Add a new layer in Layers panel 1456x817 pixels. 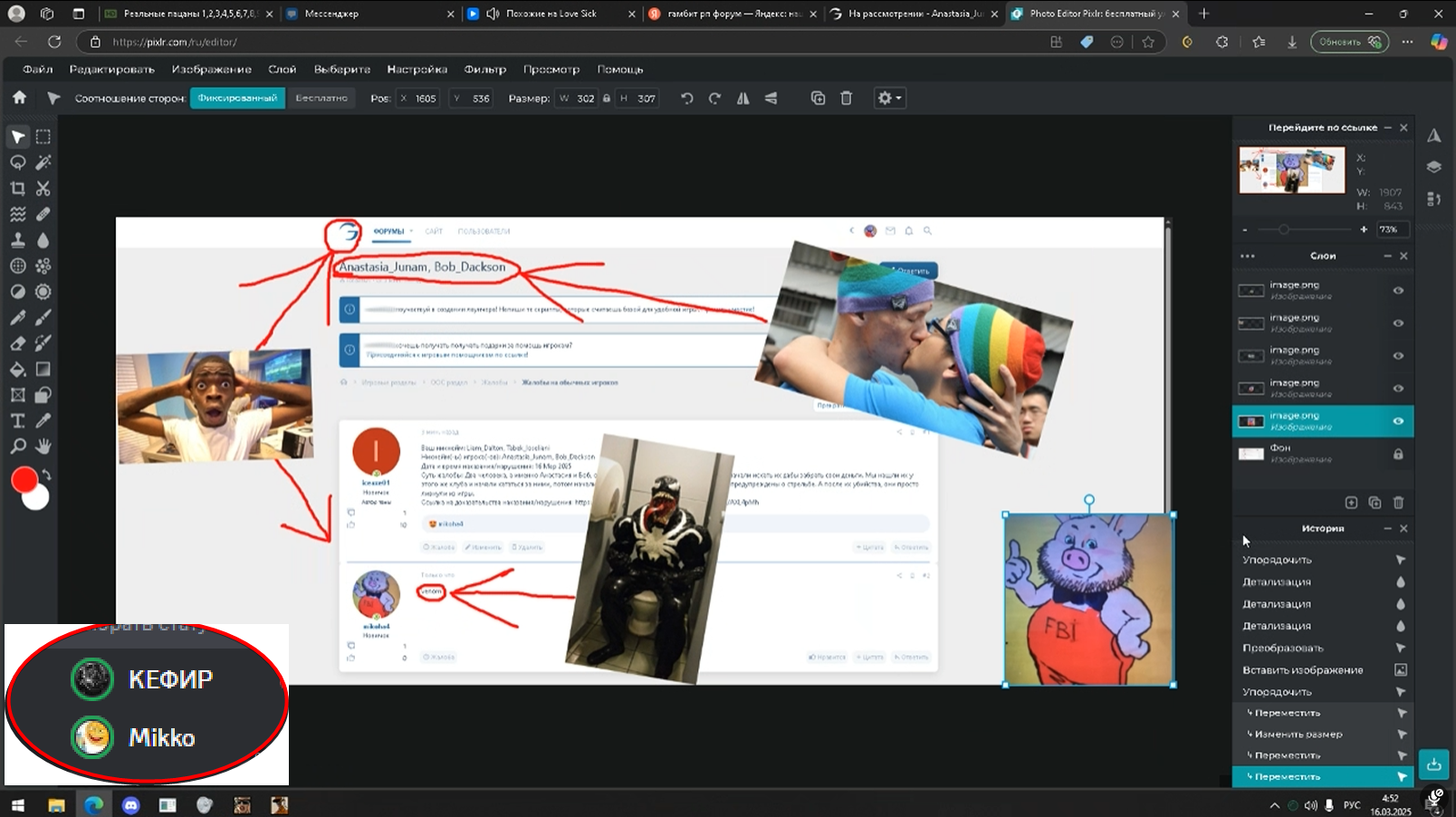pos(1351,503)
